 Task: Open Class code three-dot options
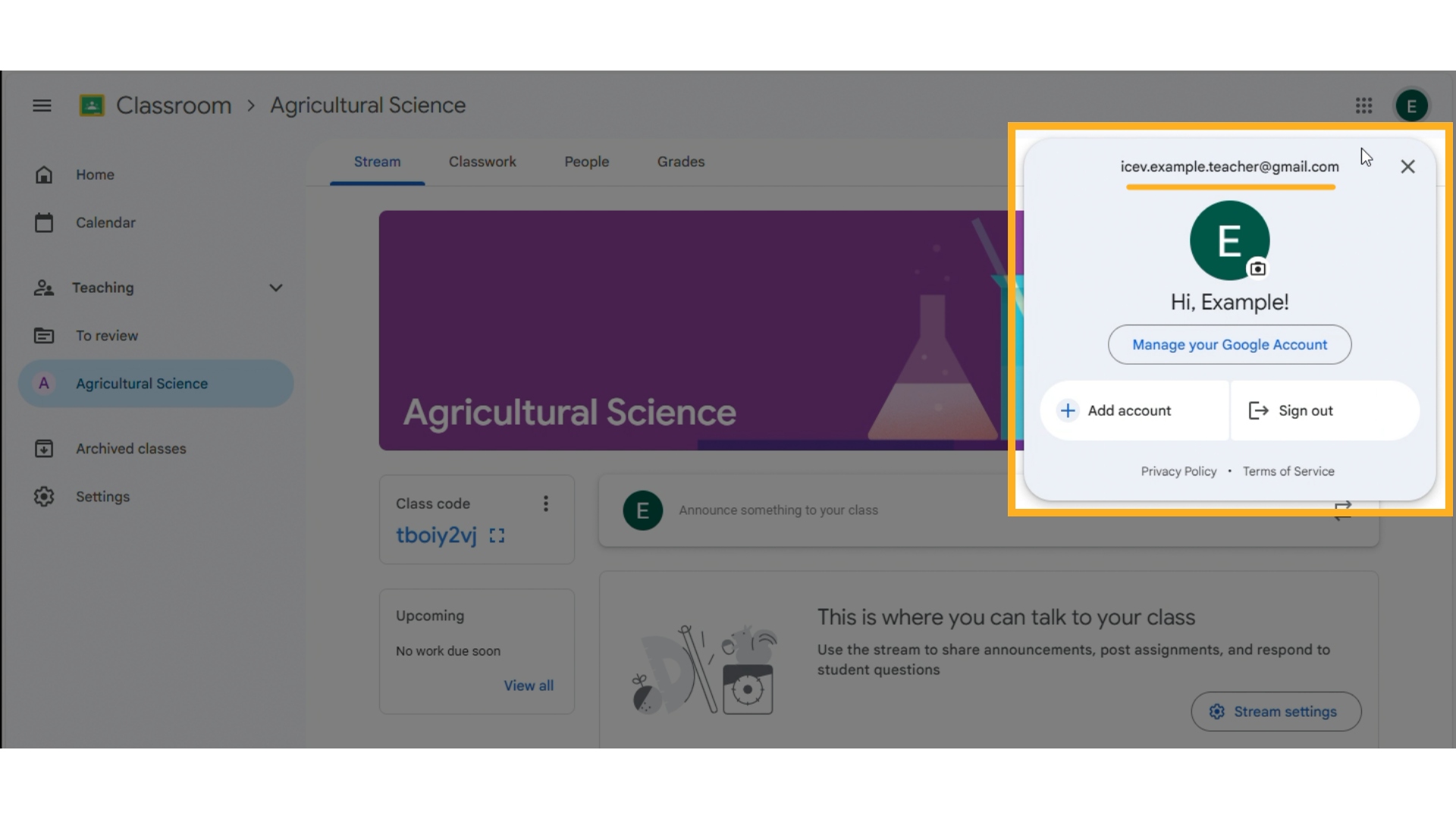pos(545,504)
